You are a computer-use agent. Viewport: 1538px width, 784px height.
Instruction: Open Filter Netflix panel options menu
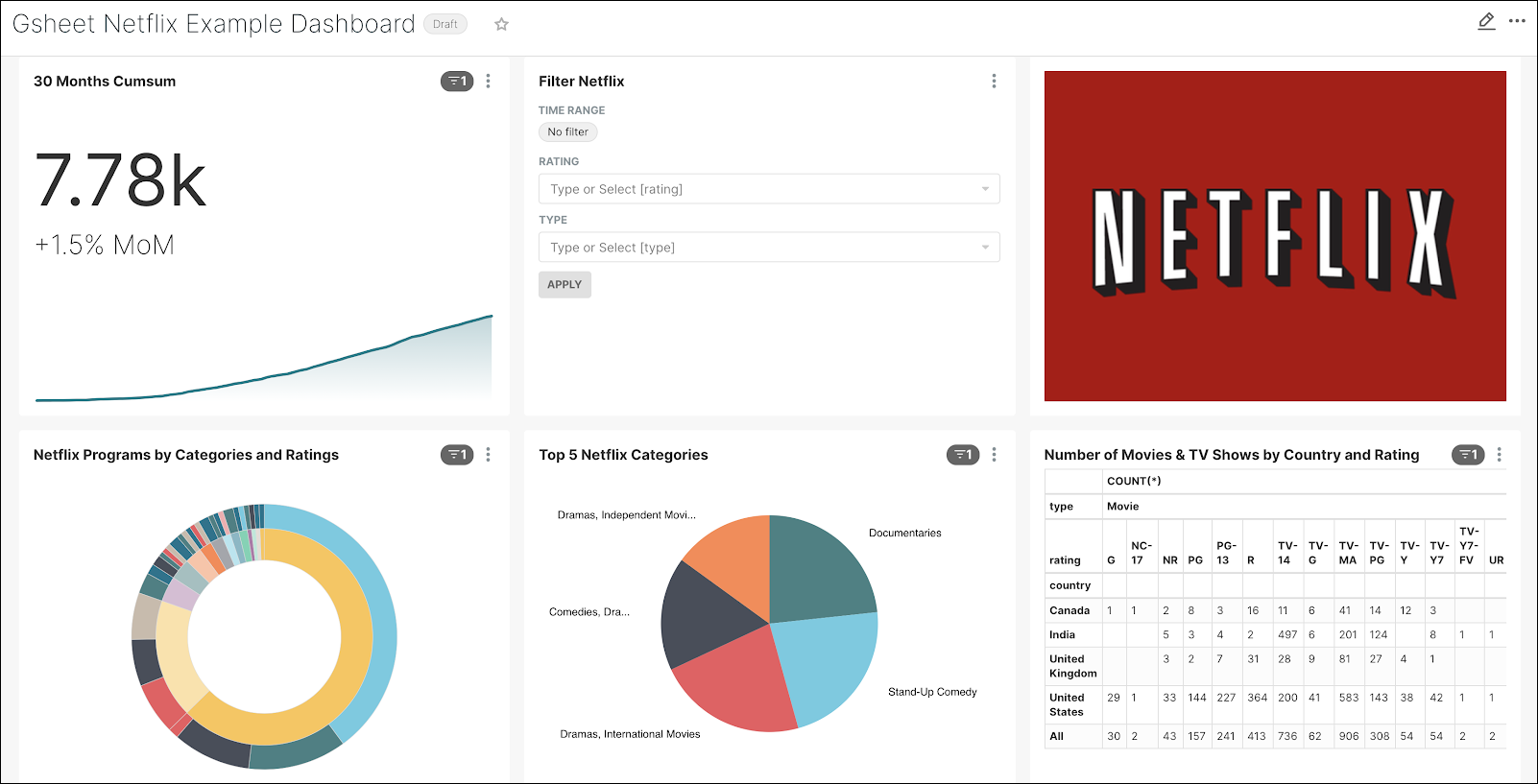point(994,82)
